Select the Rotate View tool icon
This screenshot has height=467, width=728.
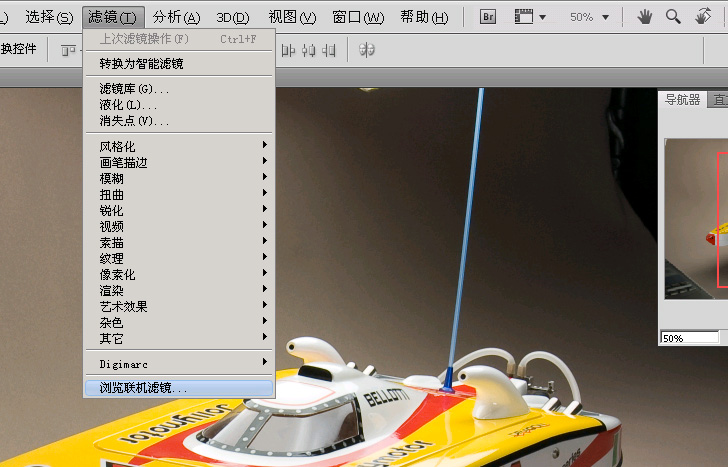coord(703,16)
